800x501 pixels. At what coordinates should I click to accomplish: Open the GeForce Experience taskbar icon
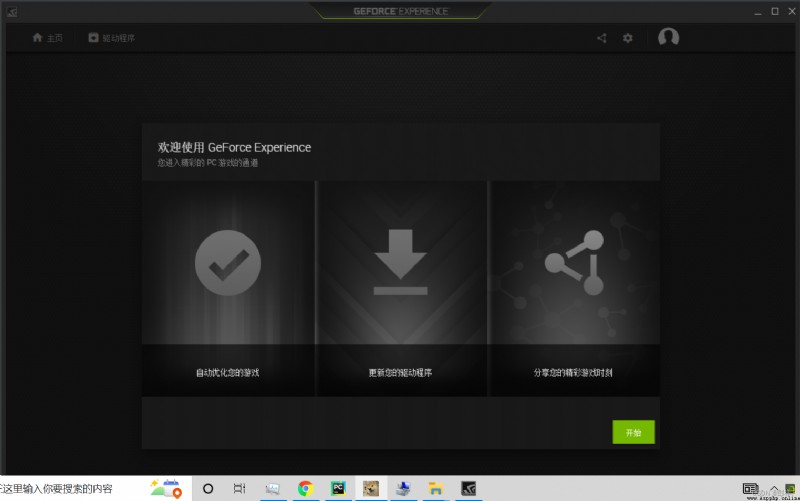468,489
